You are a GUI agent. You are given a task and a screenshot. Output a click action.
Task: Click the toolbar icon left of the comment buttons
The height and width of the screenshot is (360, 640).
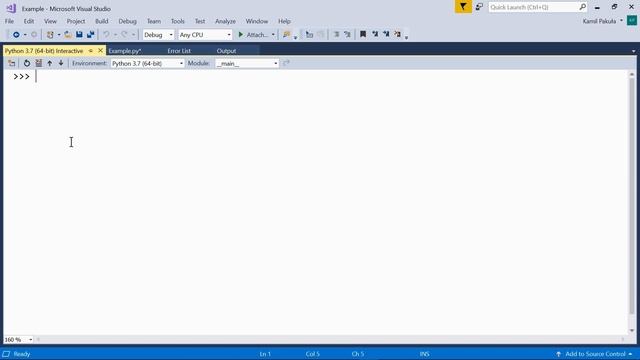(309, 35)
